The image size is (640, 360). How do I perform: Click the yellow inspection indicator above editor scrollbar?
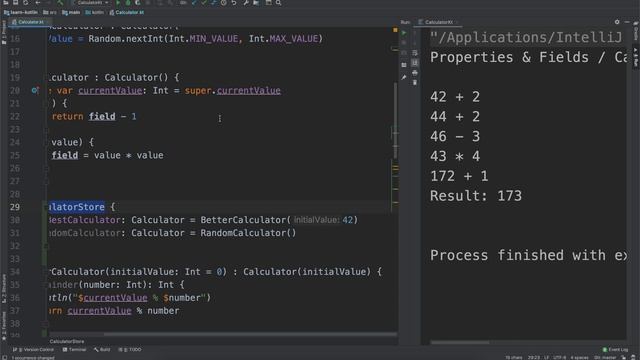coord(395,30)
